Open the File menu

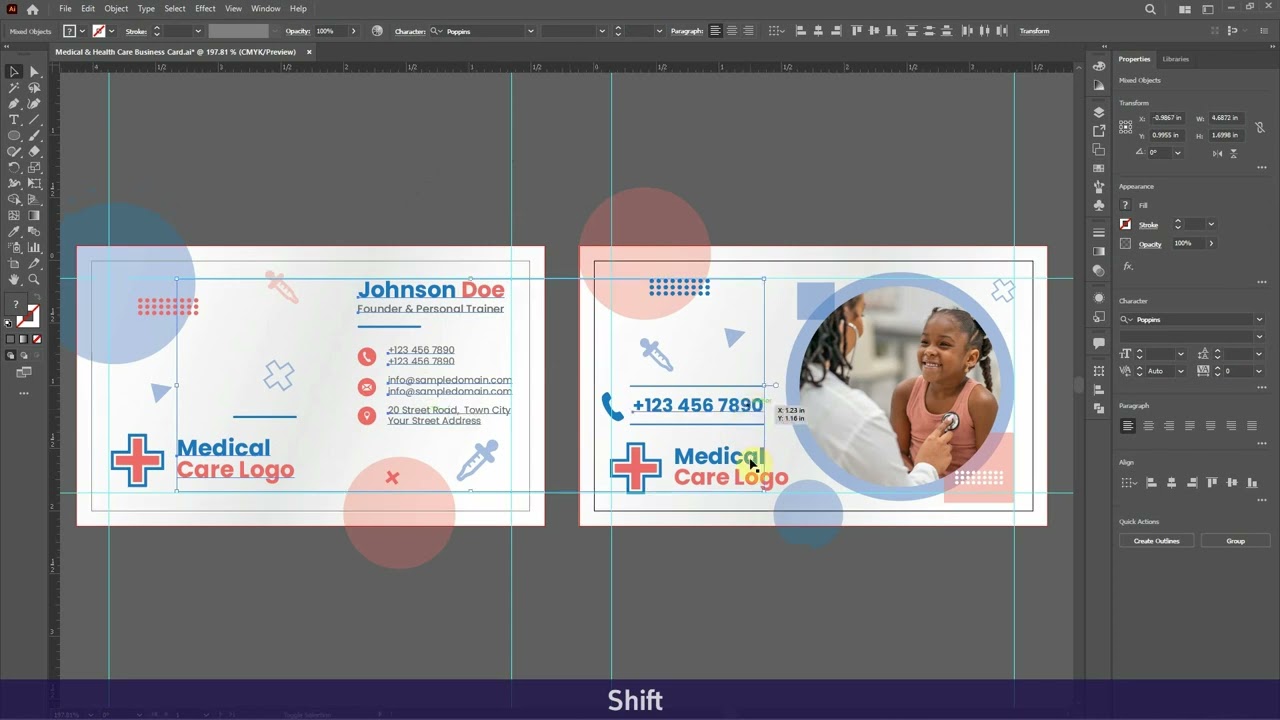coord(65,9)
